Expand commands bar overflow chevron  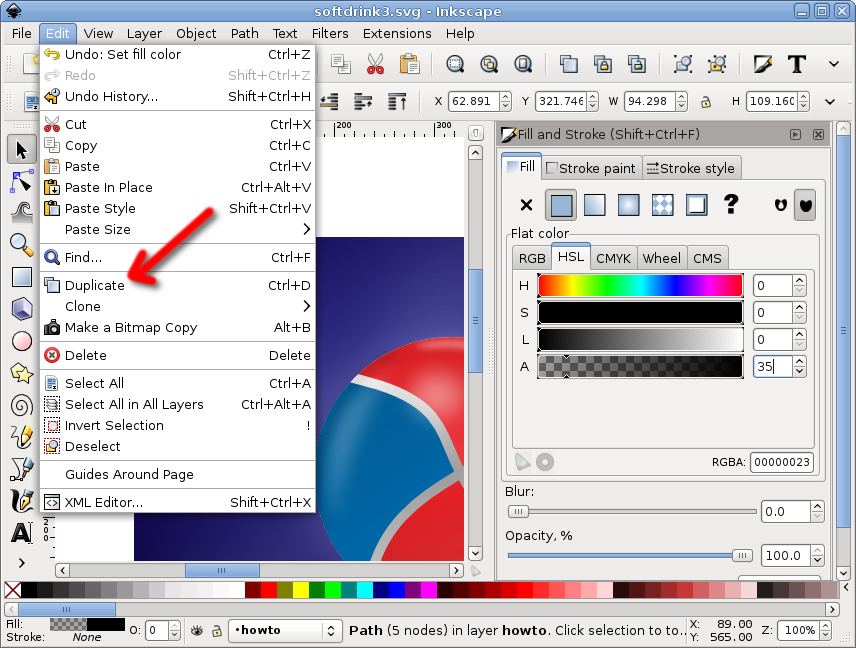tap(834, 64)
